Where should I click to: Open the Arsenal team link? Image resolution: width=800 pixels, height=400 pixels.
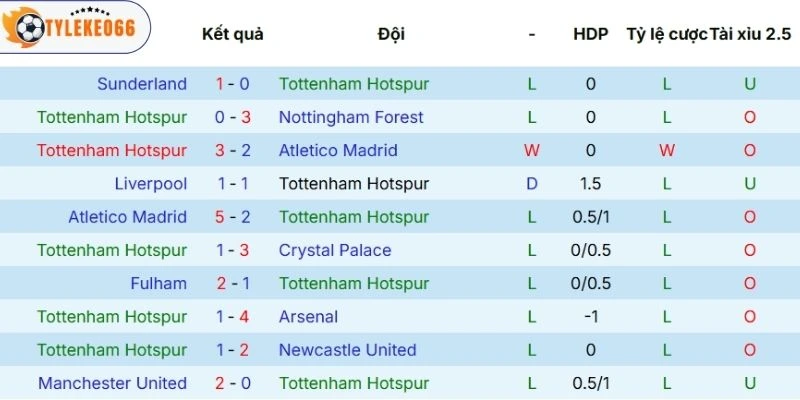coord(308,317)
